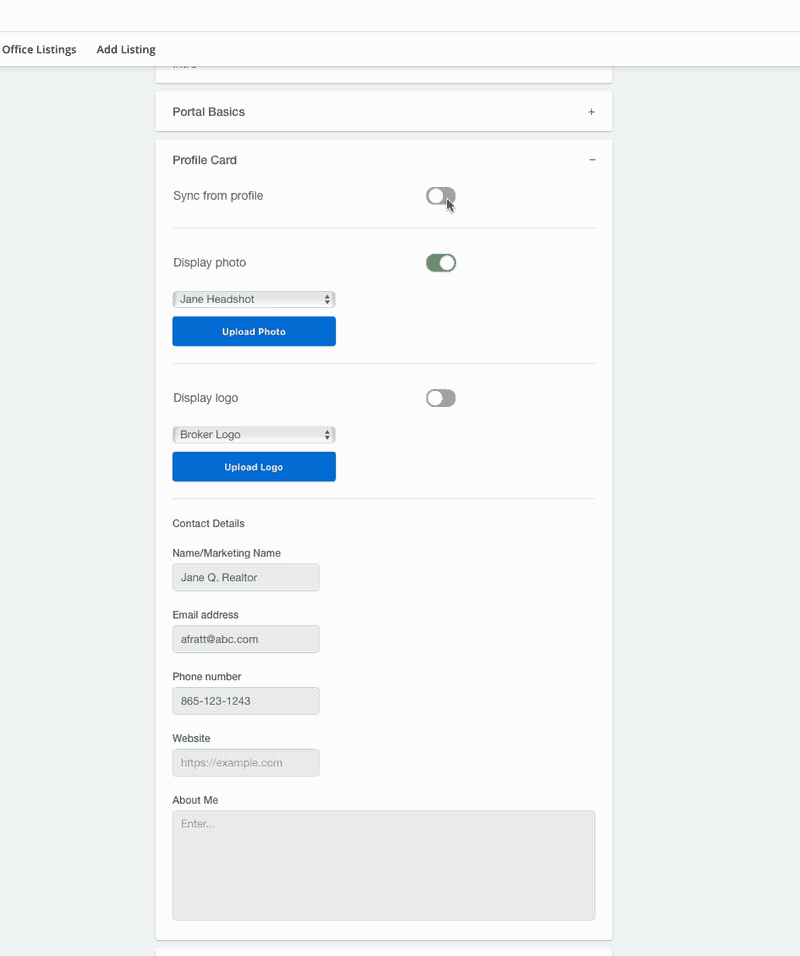Open the Office Listings menu item
Image resolution: width=800 pixels, height=956 pixels.
pos(39,49)
